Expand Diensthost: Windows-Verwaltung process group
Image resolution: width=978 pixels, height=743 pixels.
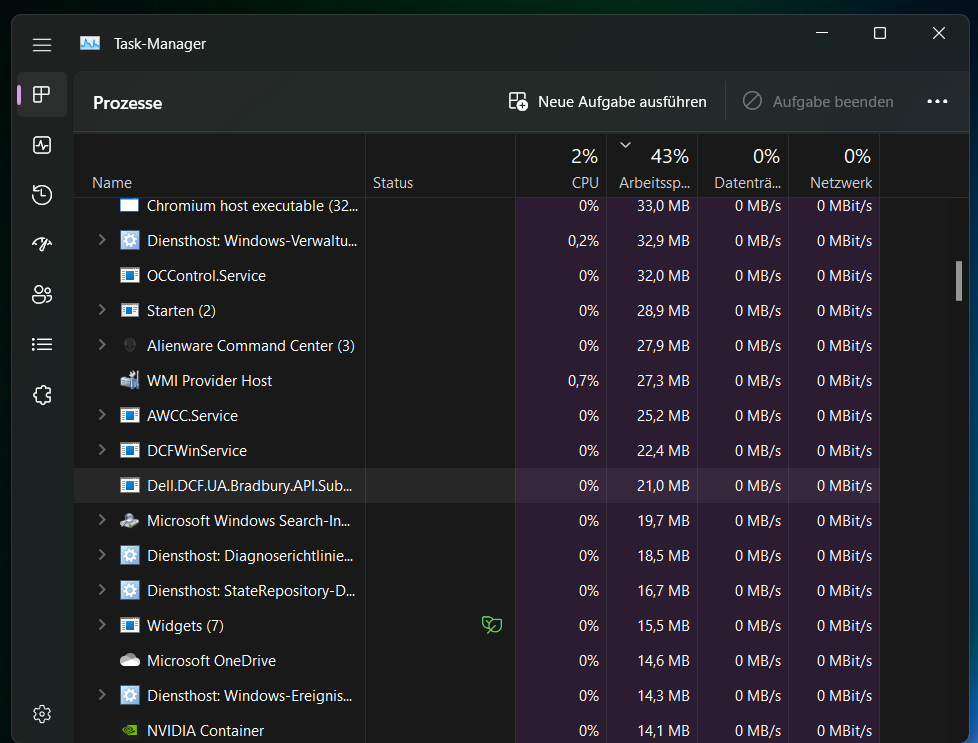coord(102,240)
